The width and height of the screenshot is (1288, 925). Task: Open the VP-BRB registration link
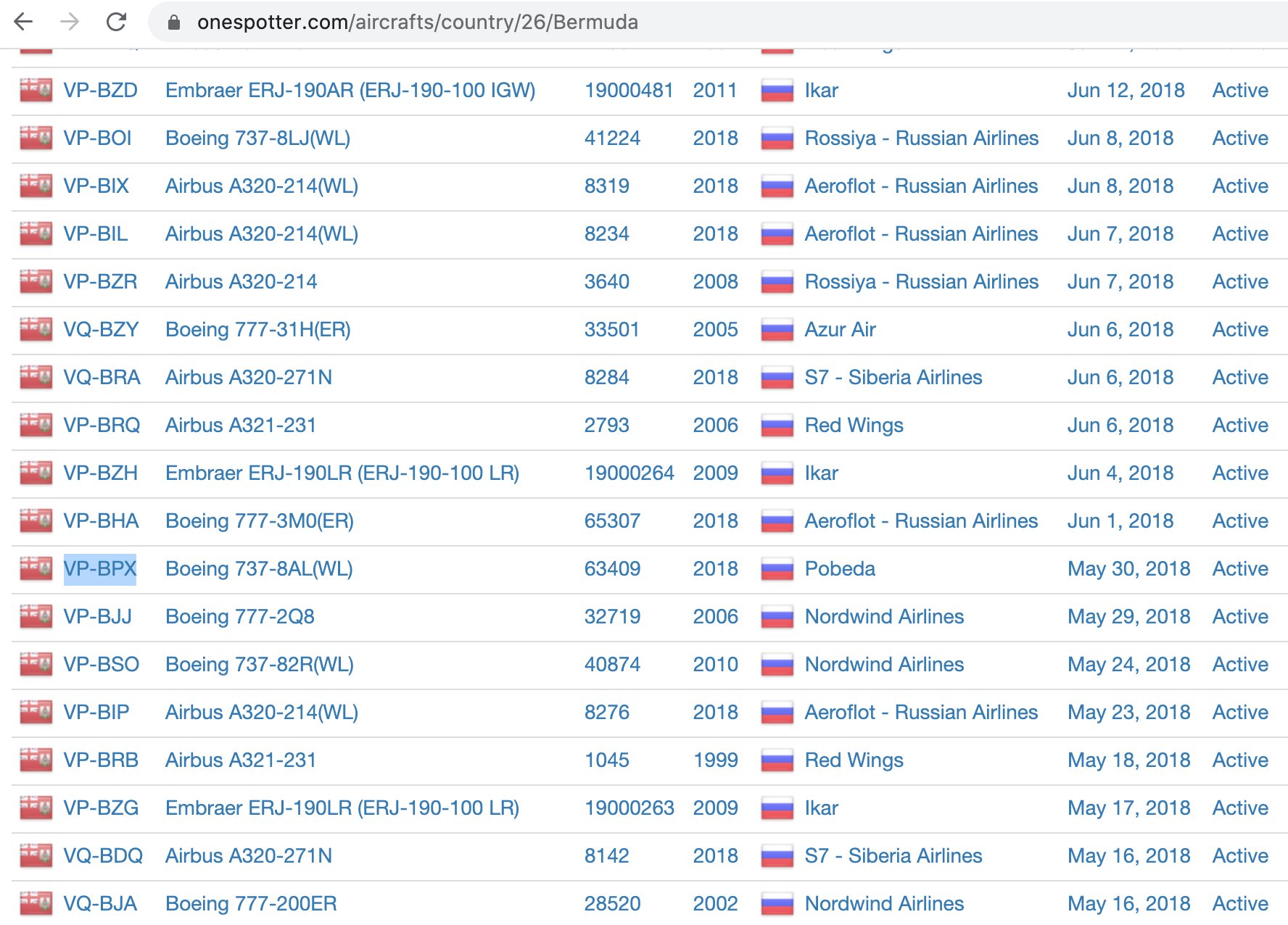[x=101, y=760]
